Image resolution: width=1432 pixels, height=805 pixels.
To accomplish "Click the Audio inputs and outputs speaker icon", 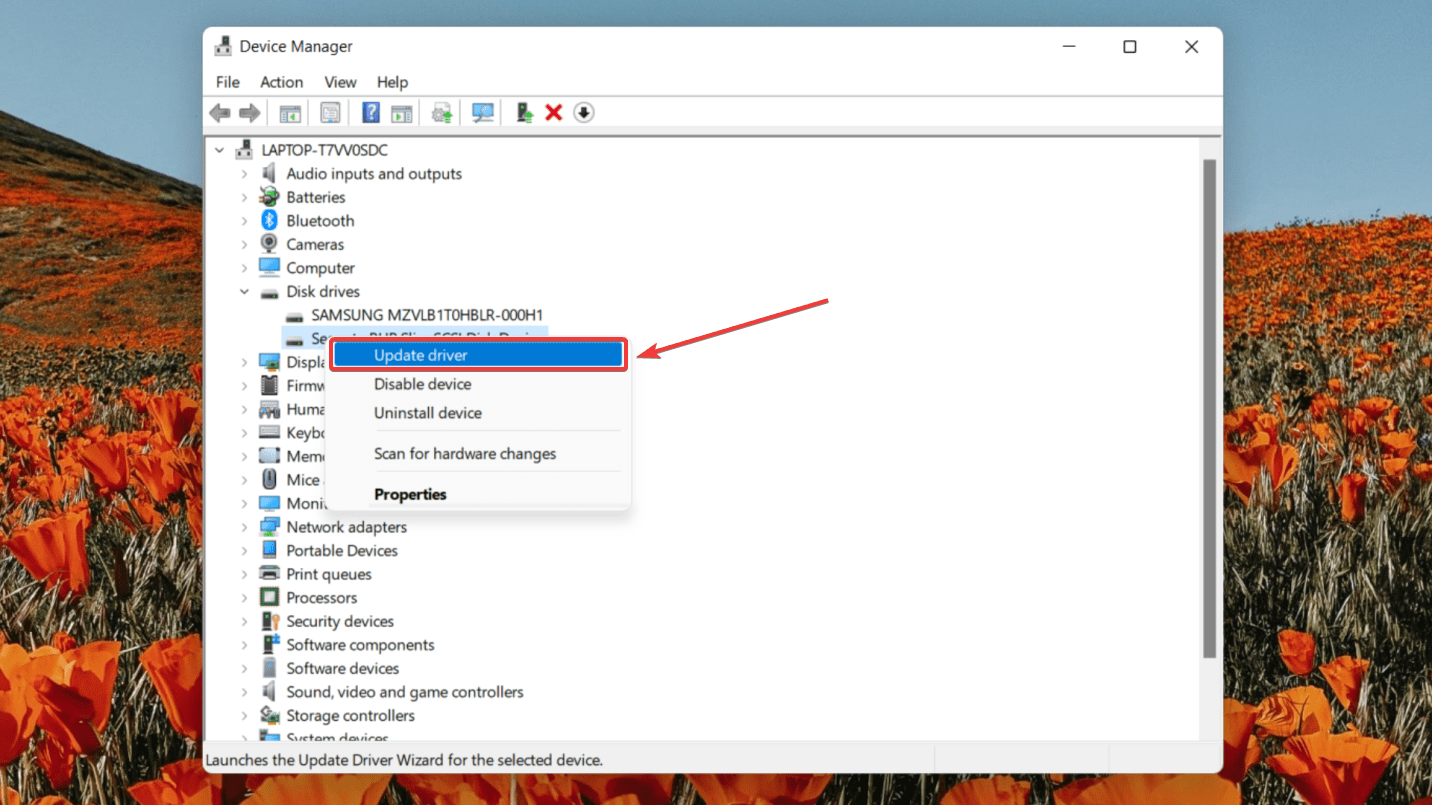I will 269,174.
